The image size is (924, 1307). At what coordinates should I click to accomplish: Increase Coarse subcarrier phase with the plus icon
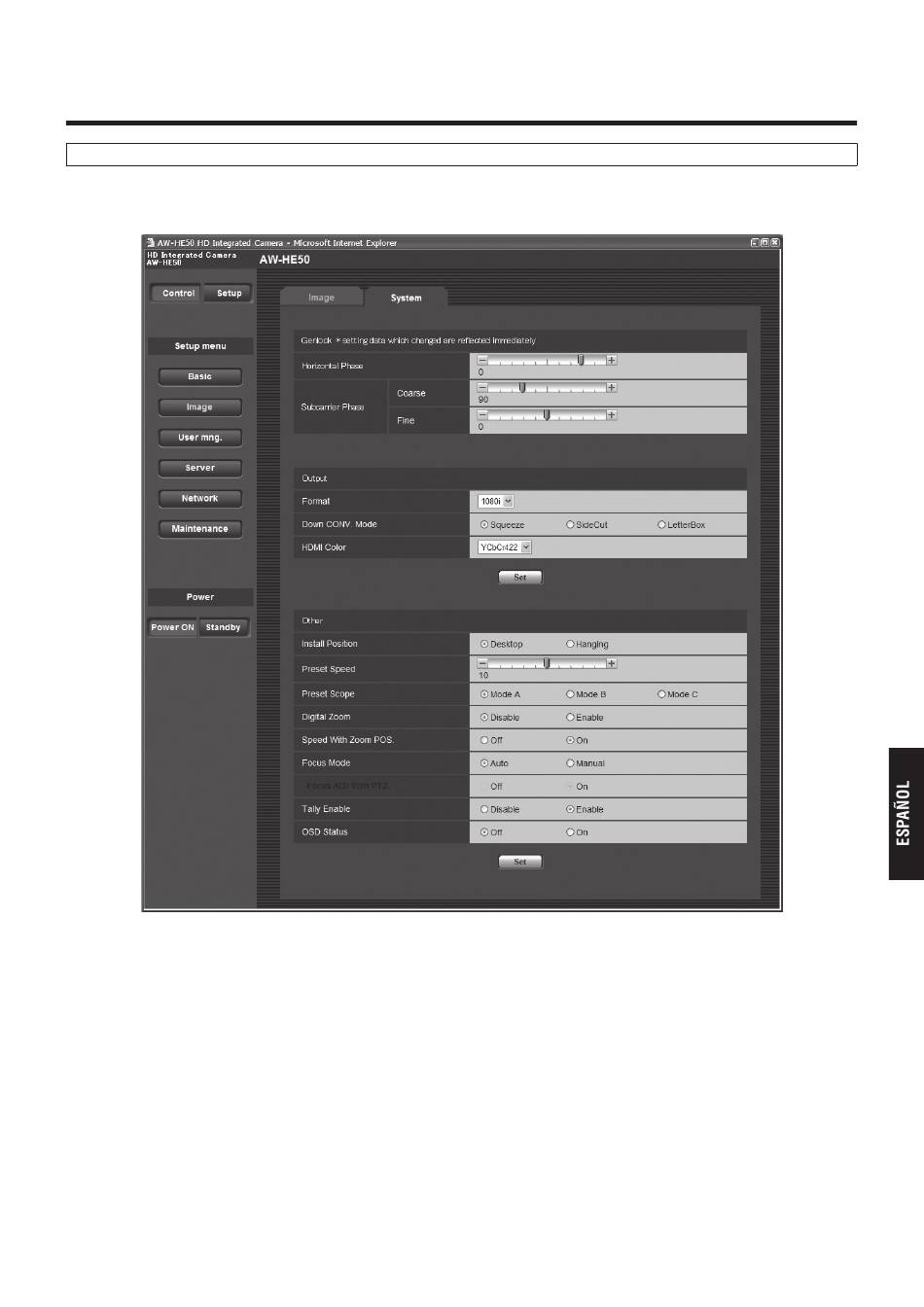[612, 387]
